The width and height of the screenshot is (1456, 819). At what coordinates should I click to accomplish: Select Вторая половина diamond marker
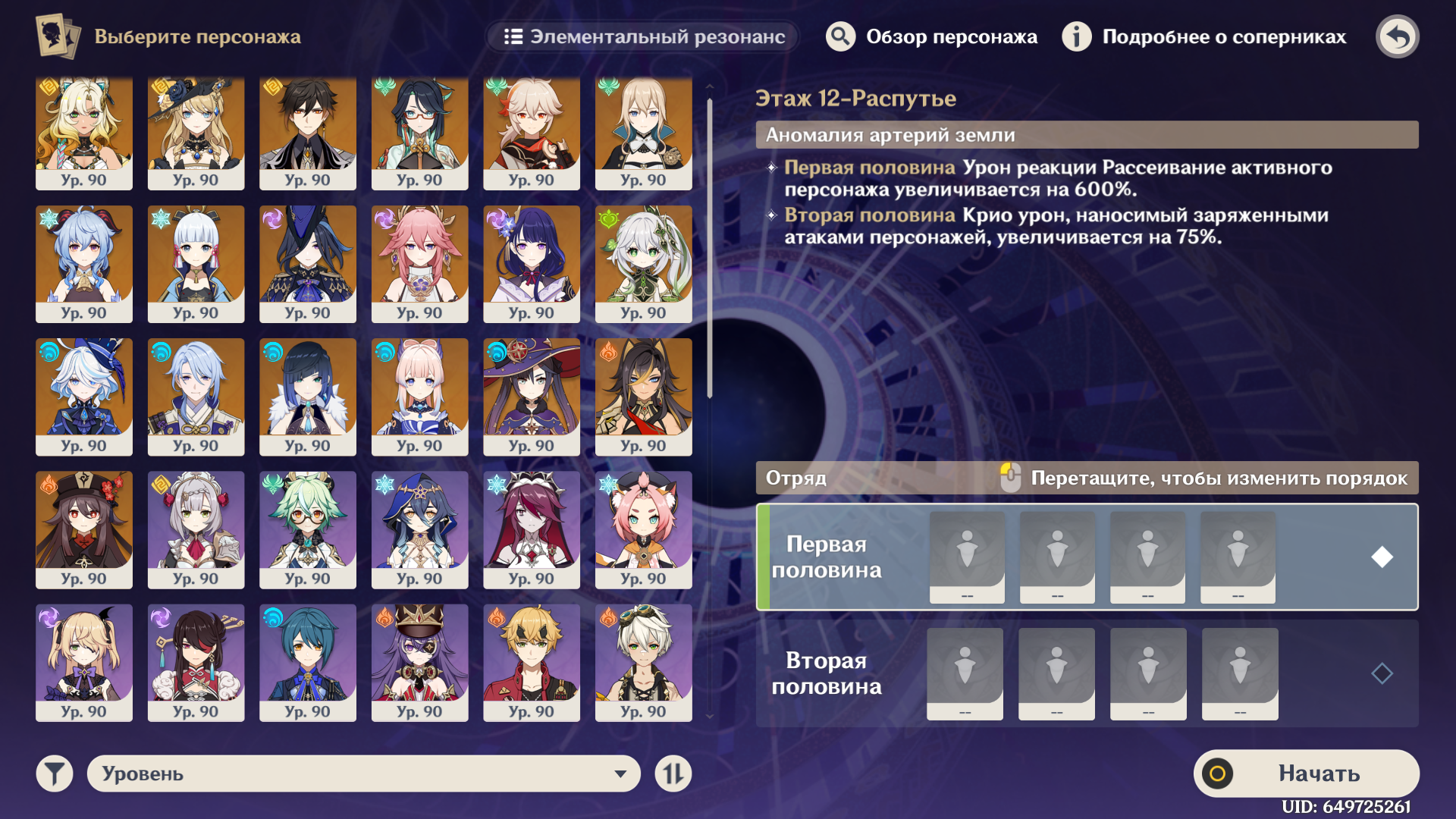click(x=1382, y=673)
